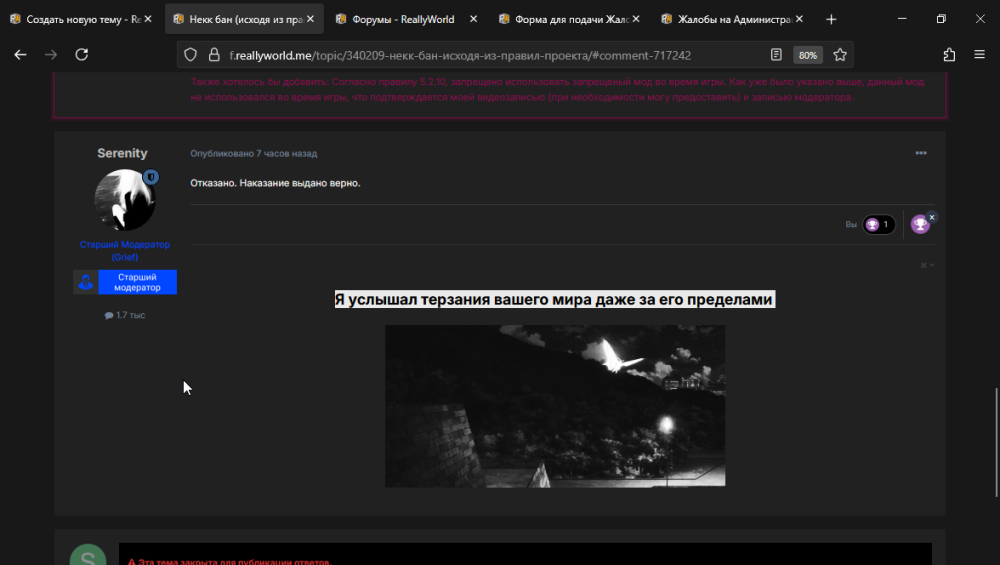Close the Некк бан tab
Viewport: 1000px width, 565px height.
click(311, 19)
